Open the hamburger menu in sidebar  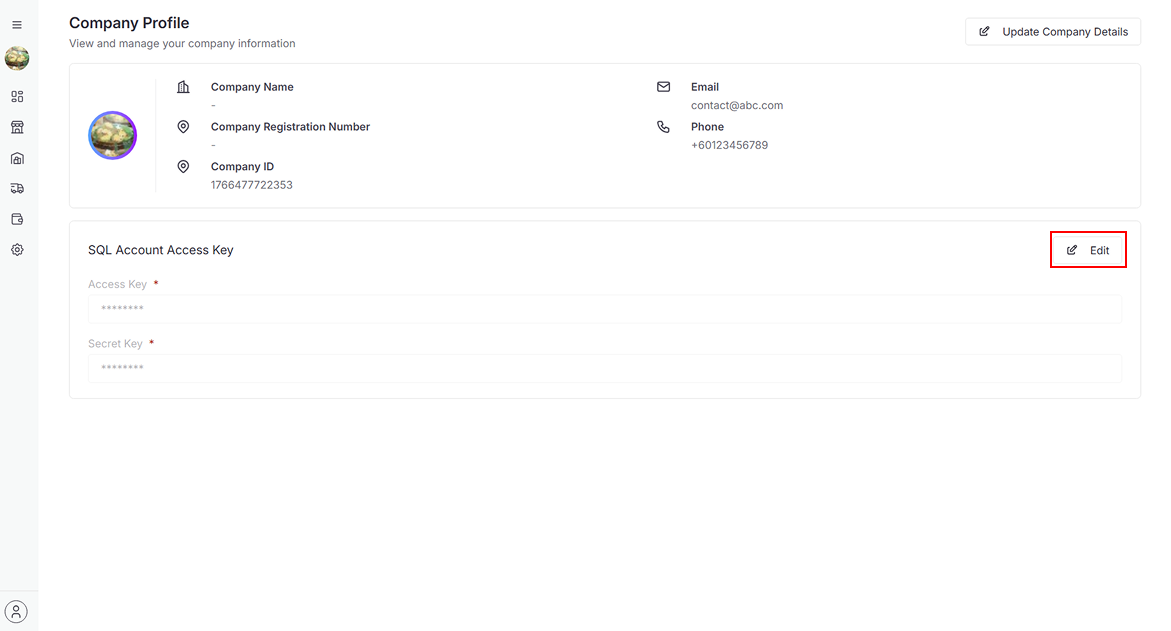coord(17,25)
